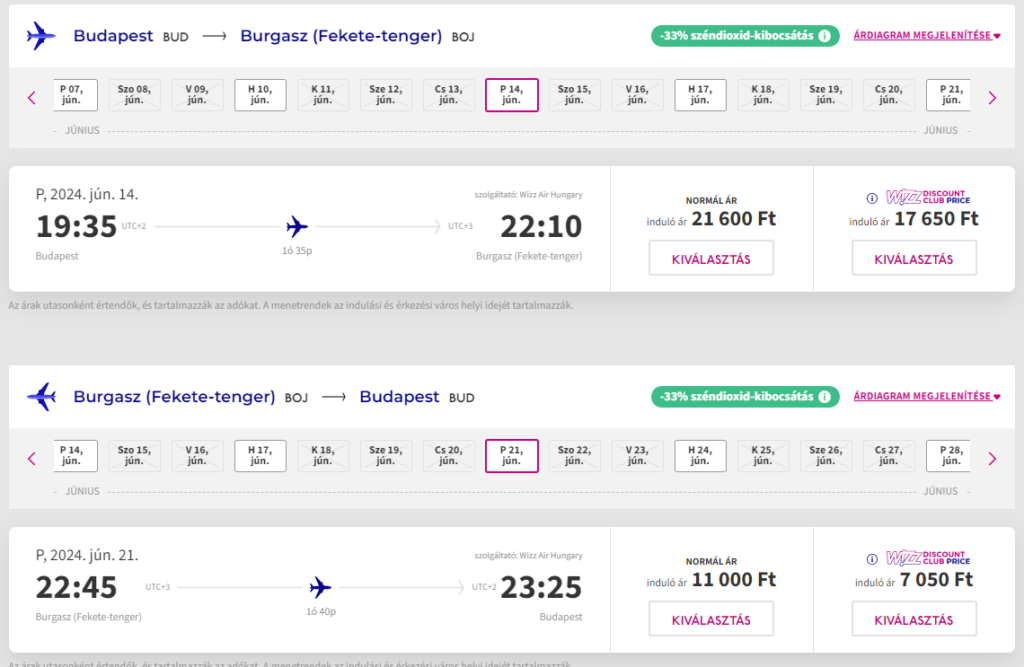Click airplane icon next to Budapest BUD heading
This screenshot has height=667, width=1024.
41,36
